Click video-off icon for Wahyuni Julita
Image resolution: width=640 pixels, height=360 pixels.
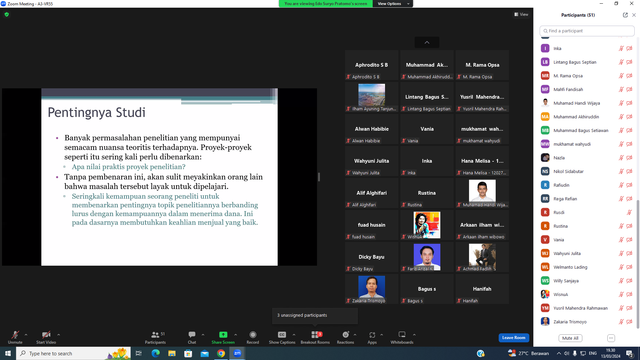(x=629, y=253)
